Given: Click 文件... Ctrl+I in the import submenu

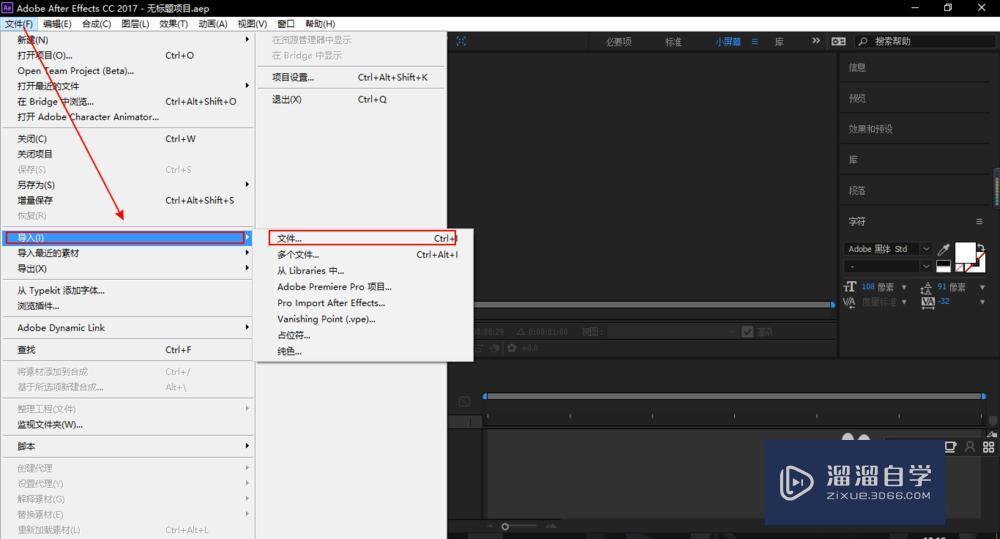Looking at the screenshot, I should pos(363,238).
